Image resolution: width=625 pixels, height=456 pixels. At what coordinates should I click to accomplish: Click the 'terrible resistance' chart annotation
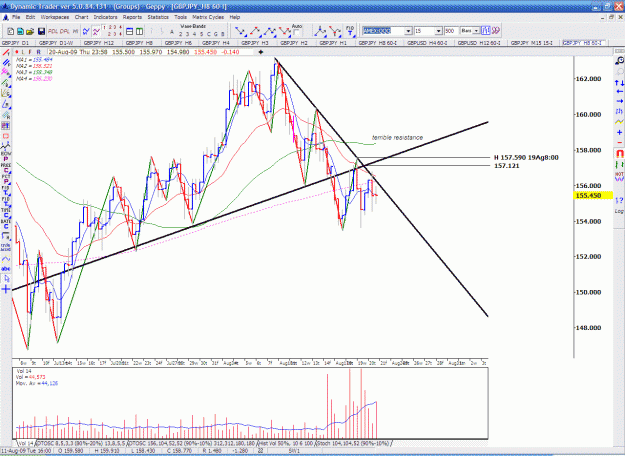397,138
